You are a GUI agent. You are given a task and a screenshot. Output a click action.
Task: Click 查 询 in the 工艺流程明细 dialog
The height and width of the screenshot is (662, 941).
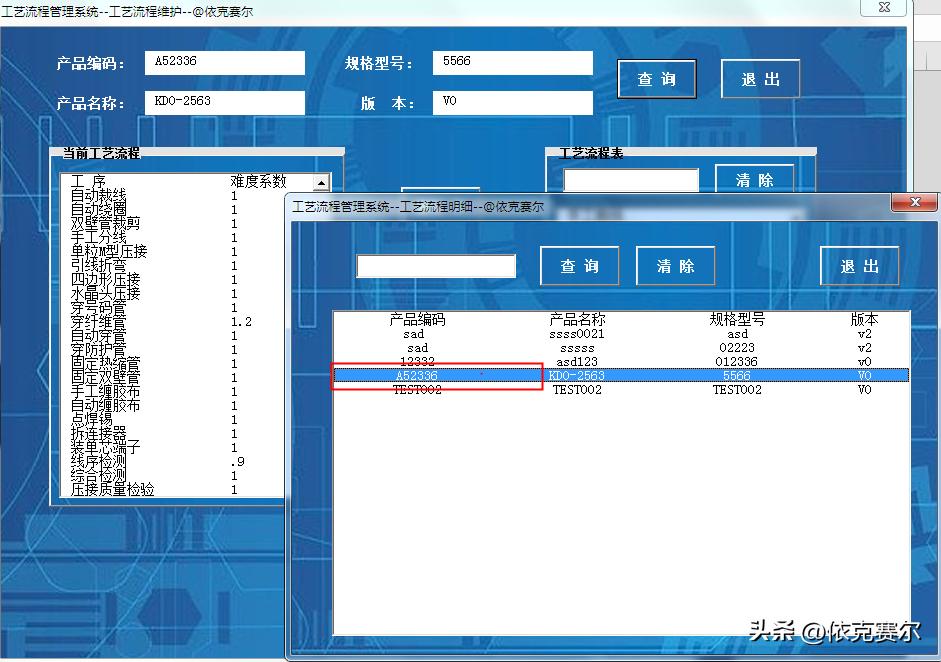[579, 266]
